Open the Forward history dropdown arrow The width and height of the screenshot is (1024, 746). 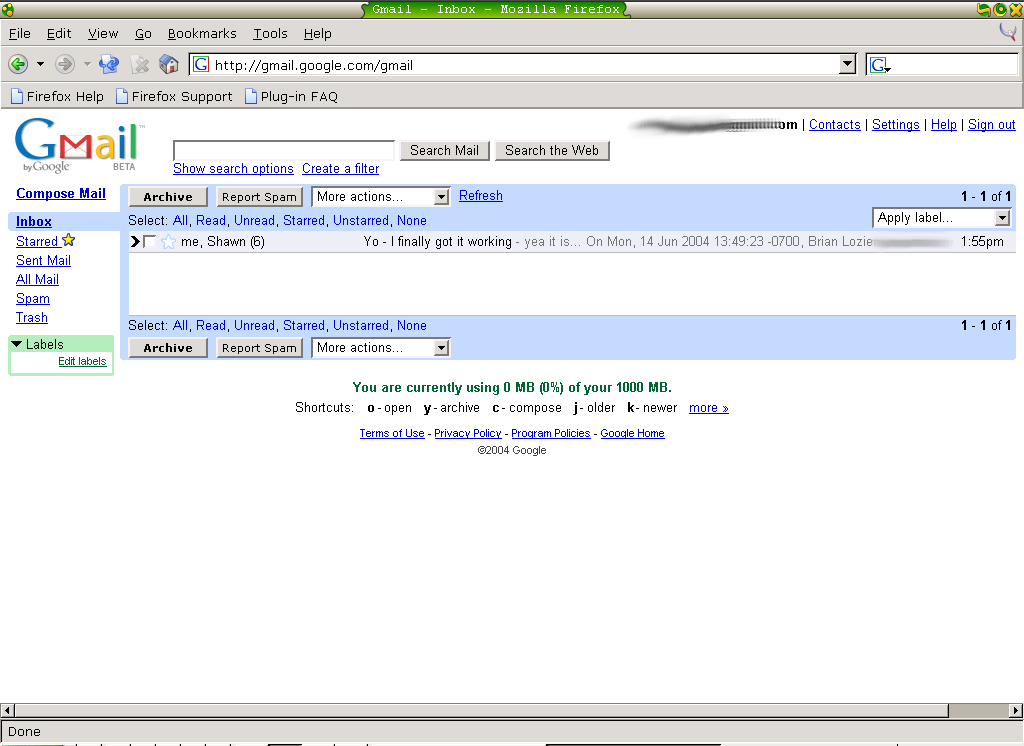87,64
